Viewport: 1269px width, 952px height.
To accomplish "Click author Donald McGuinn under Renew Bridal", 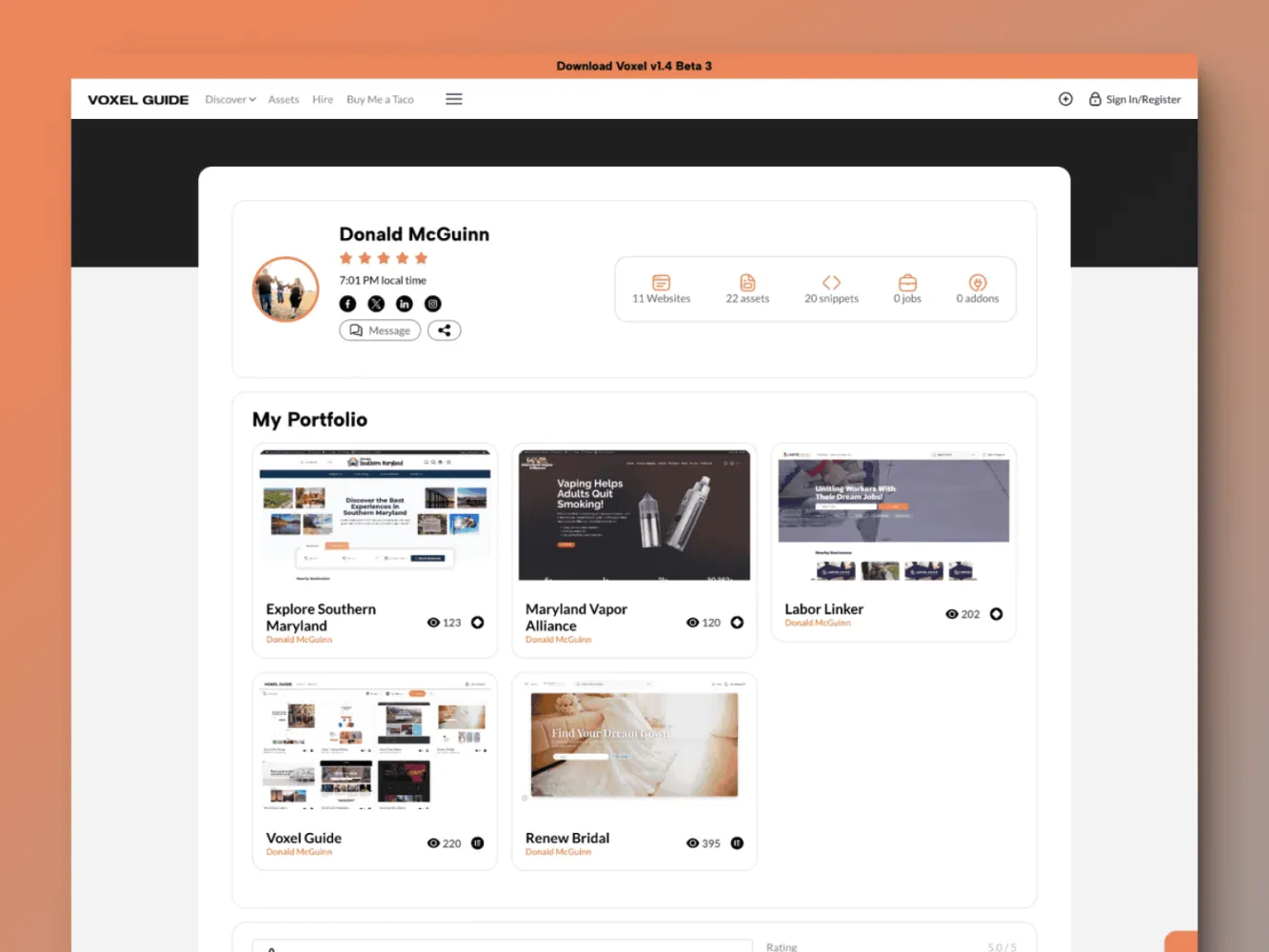I will pos(558,852).
